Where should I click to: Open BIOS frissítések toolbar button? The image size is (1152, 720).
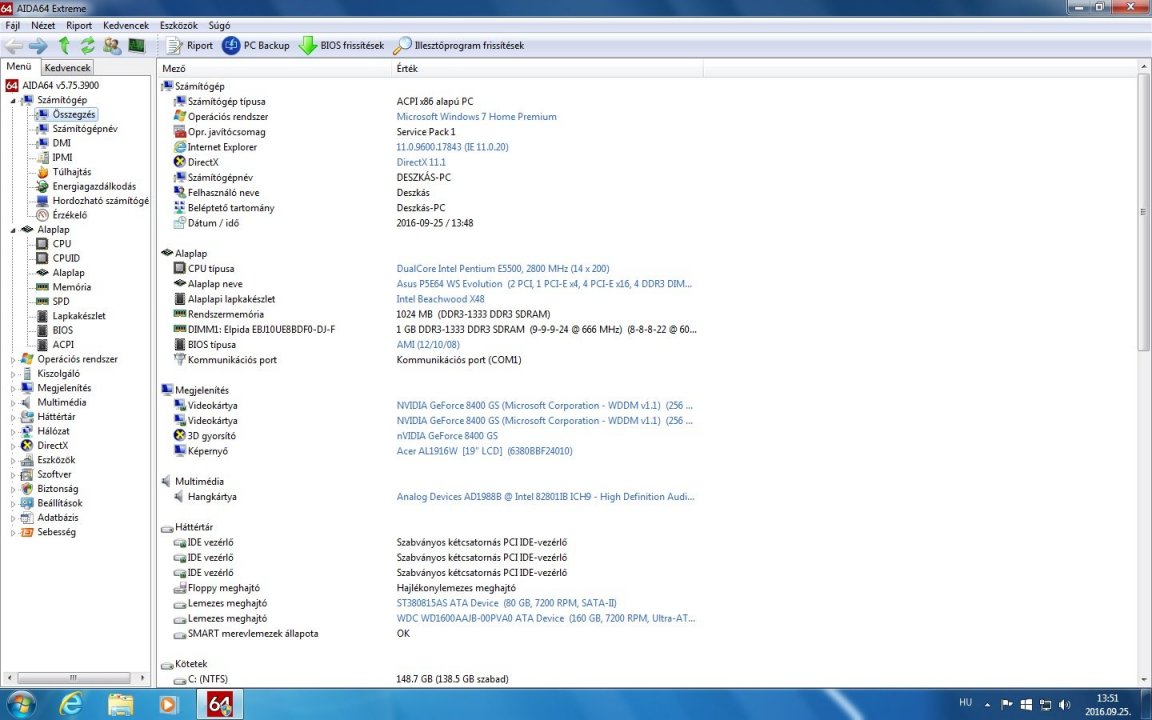(342, 46)
